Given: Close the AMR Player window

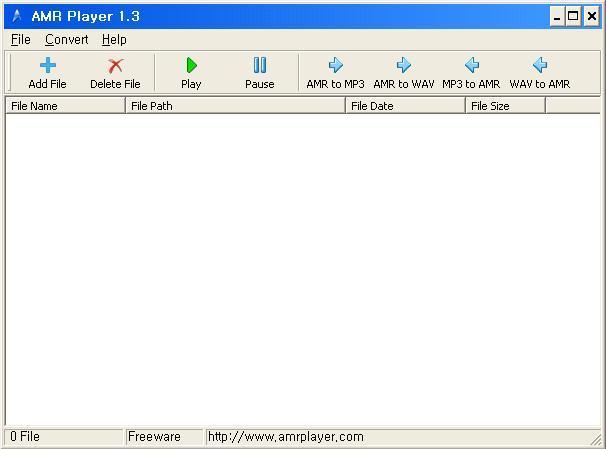Looking at the screenshot, I should point(592,17).
